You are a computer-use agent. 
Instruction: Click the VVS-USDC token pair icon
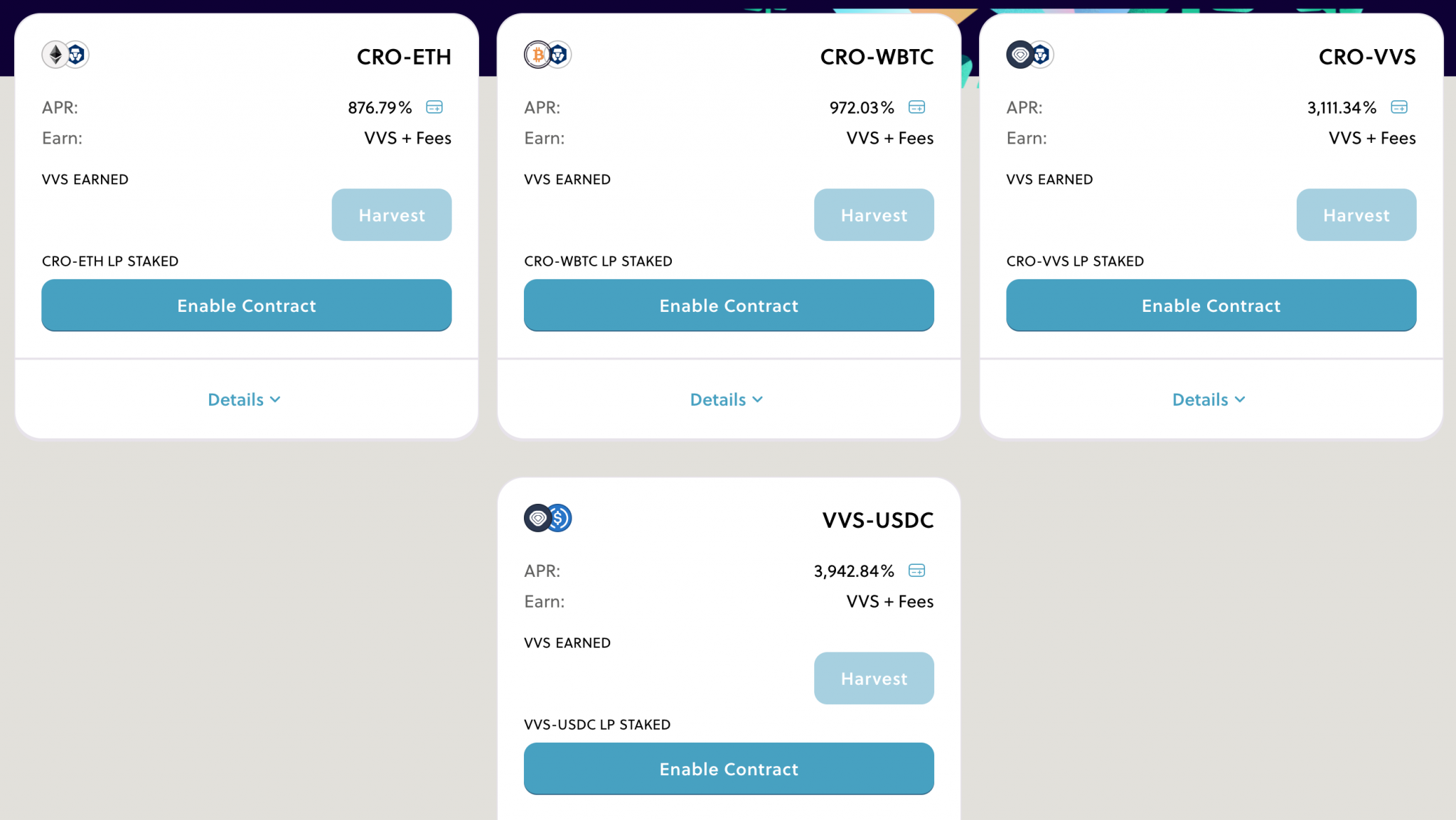[x=547, y=518]
